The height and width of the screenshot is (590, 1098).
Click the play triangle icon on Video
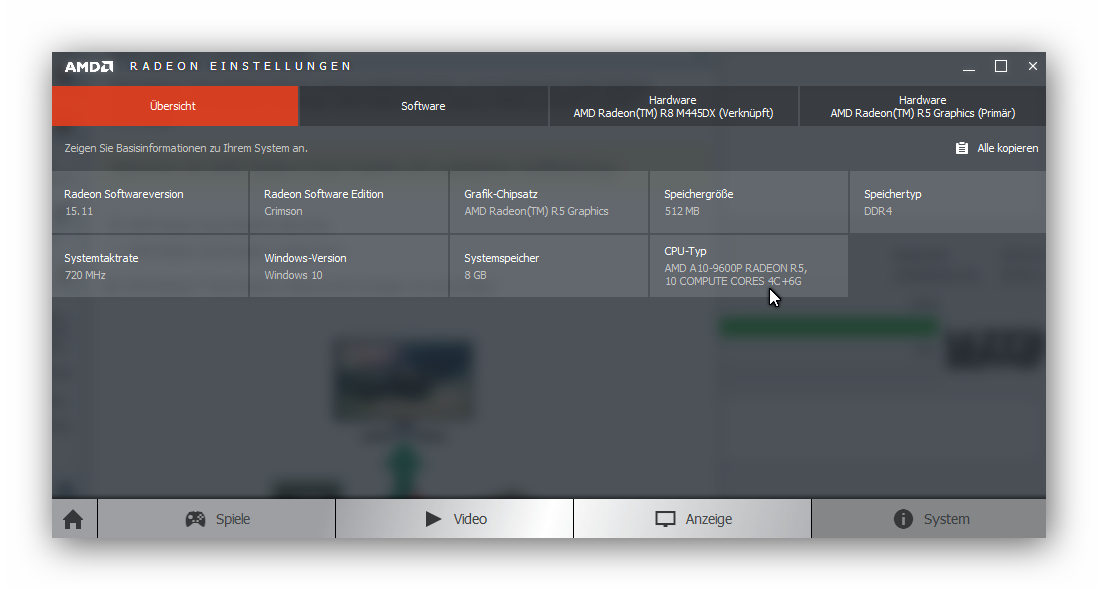point(433,519)
